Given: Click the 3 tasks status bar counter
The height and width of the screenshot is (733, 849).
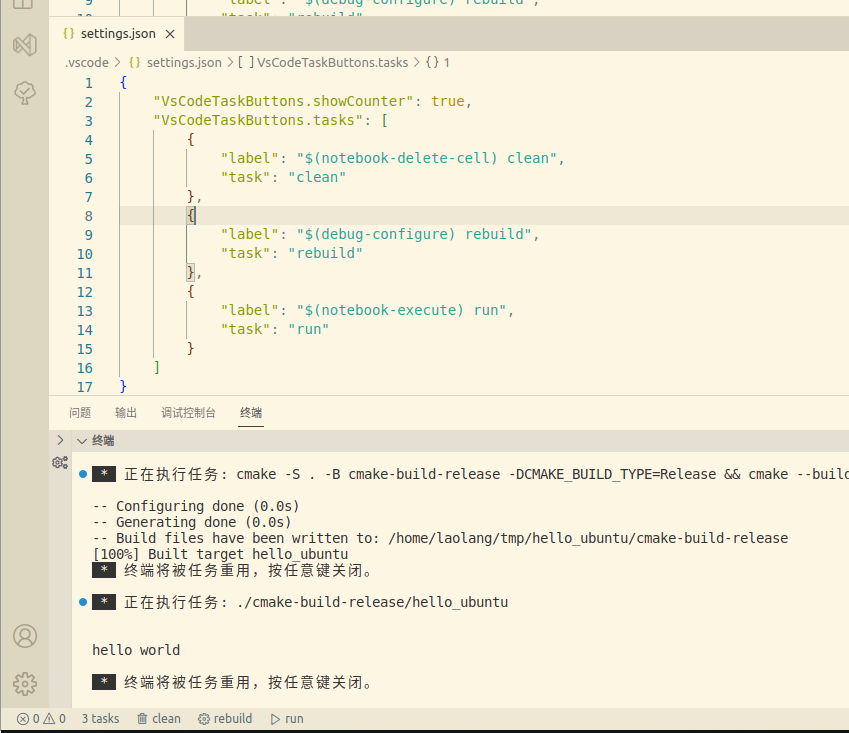Looking at the screenshot, I should point(101,718).
